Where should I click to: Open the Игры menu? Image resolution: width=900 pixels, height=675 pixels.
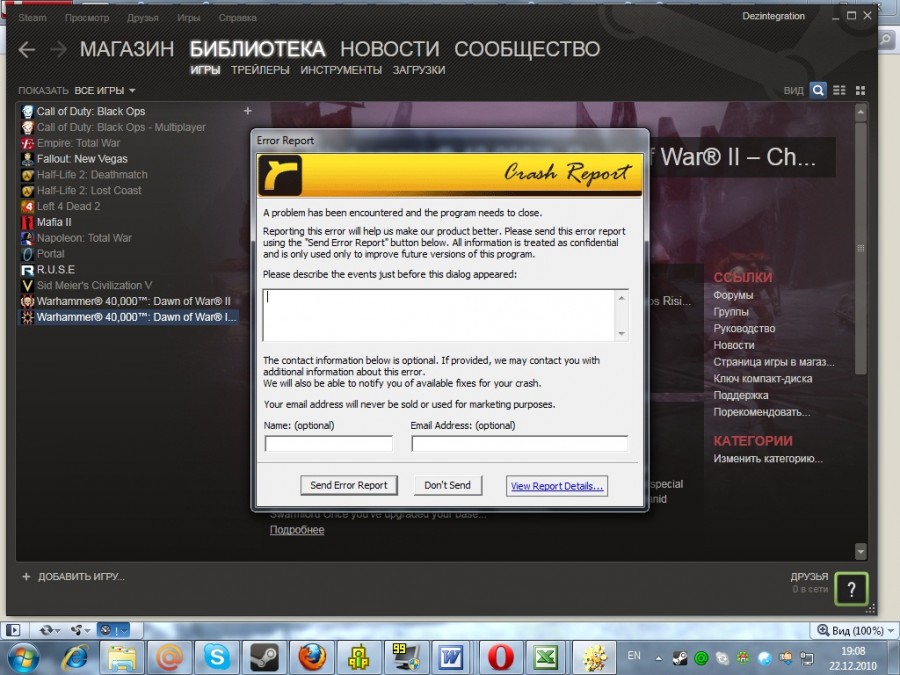tap(188, 18)
